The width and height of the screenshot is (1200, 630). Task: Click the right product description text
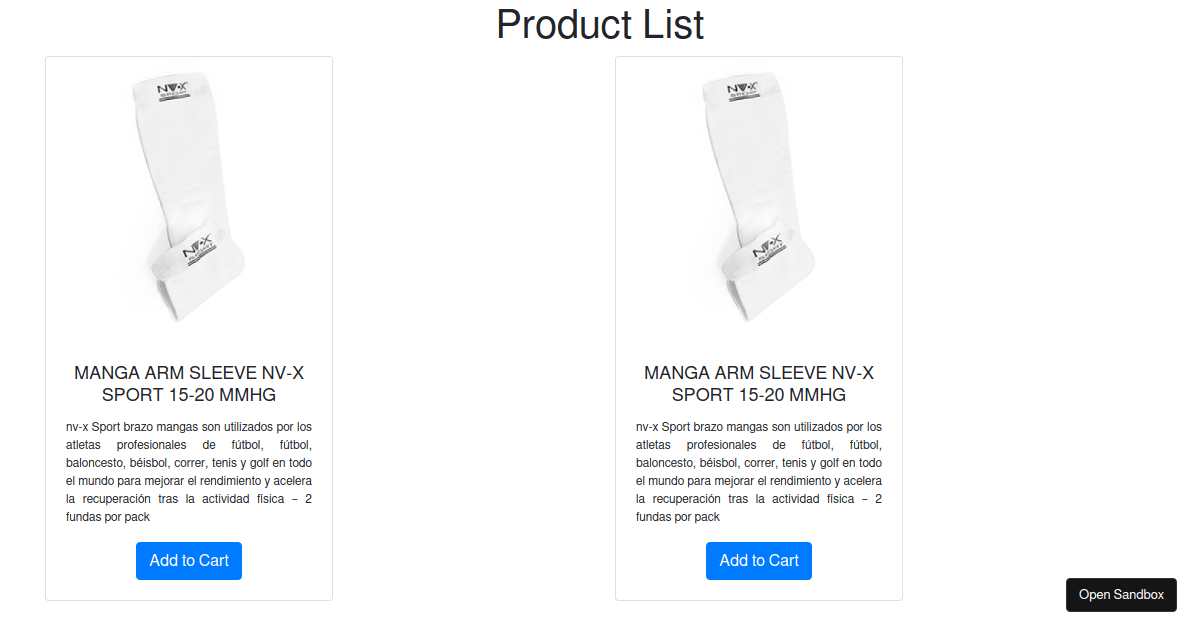pos(758,470)
